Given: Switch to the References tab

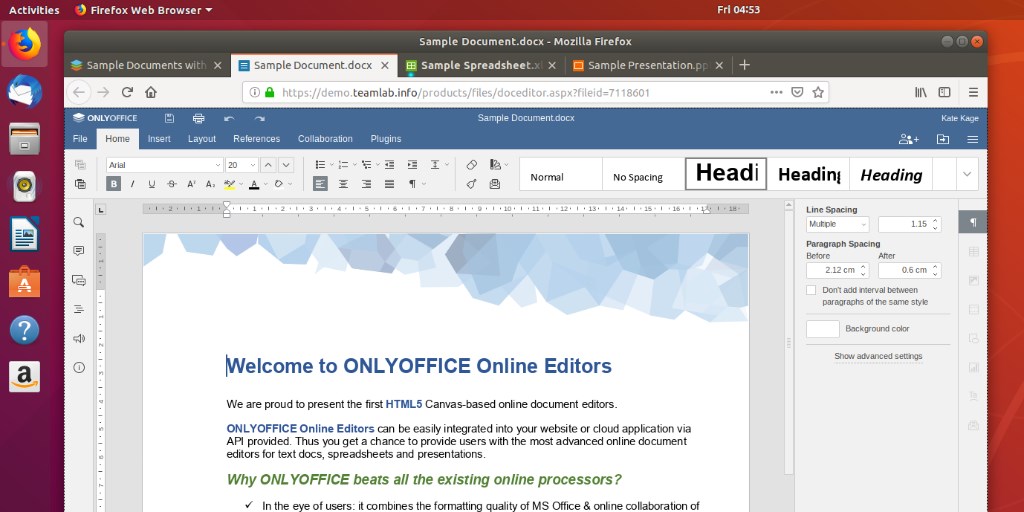Looking at the screenshot, I should point(257,139).
